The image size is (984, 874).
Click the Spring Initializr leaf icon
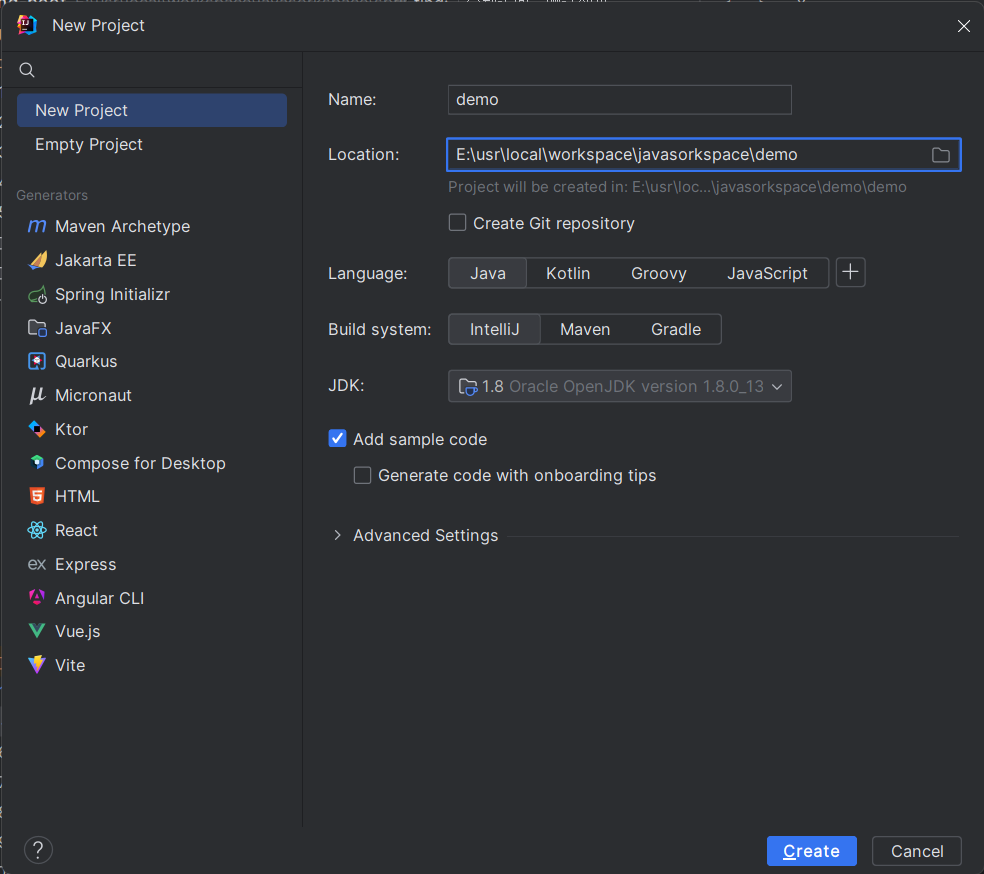pos(38,294)
